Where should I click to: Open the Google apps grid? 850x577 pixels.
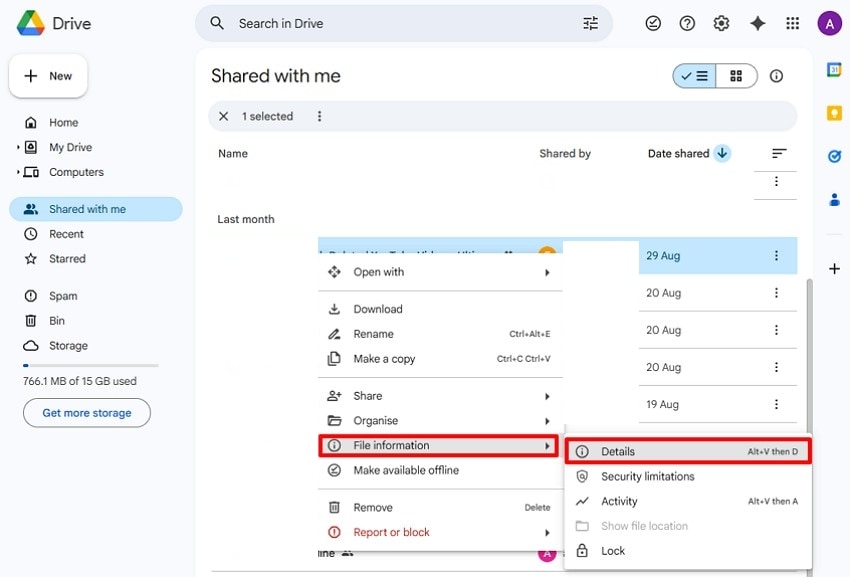[x=793, y=23]
